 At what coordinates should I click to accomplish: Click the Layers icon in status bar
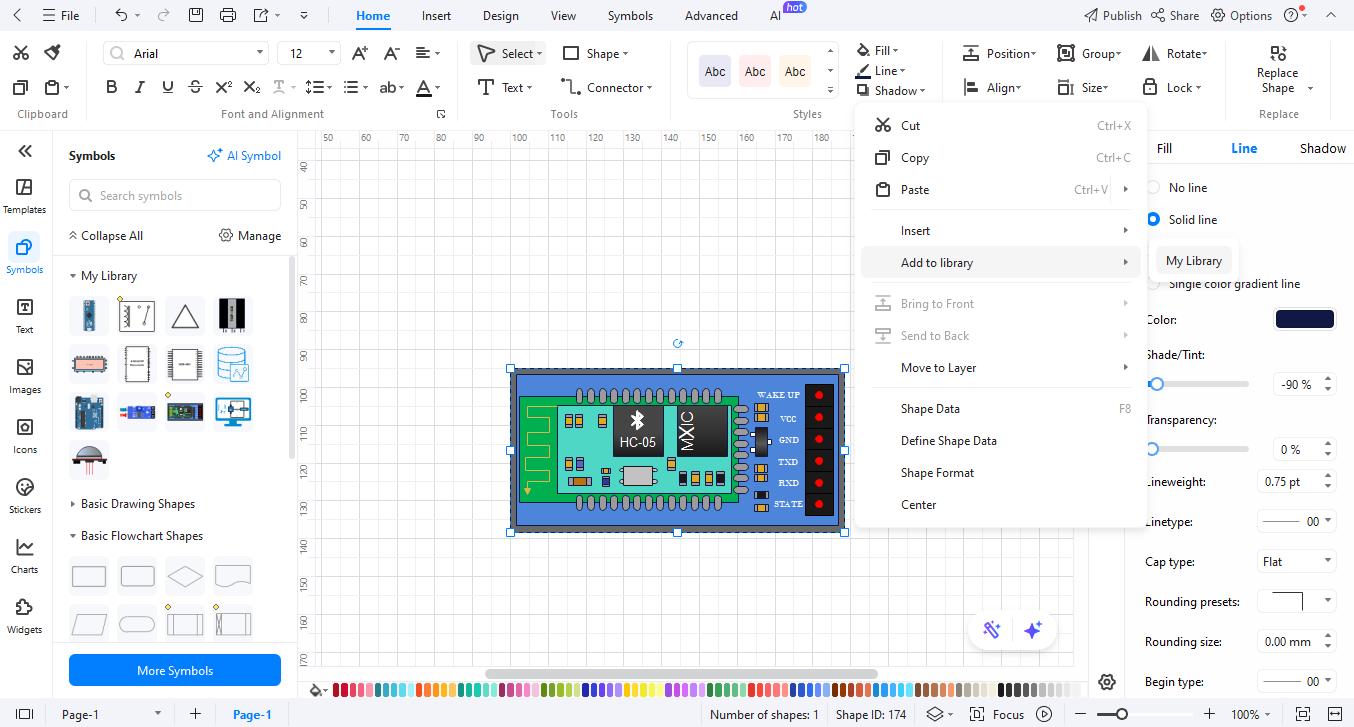click(935, 714)
